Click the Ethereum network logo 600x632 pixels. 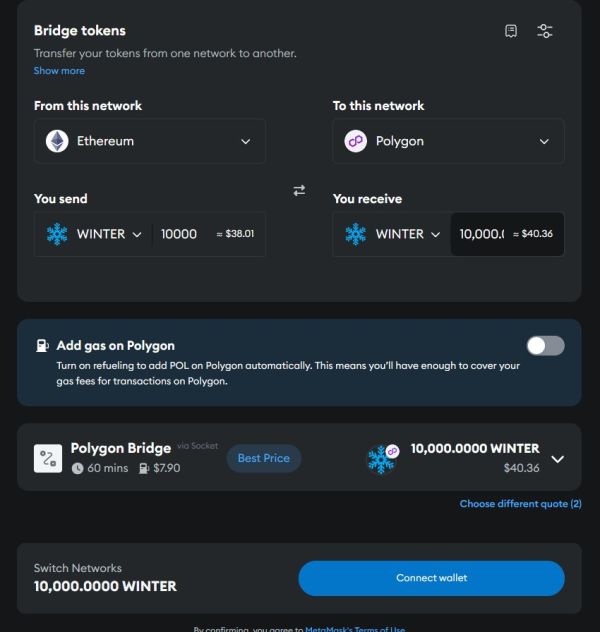tap(57, 141)
